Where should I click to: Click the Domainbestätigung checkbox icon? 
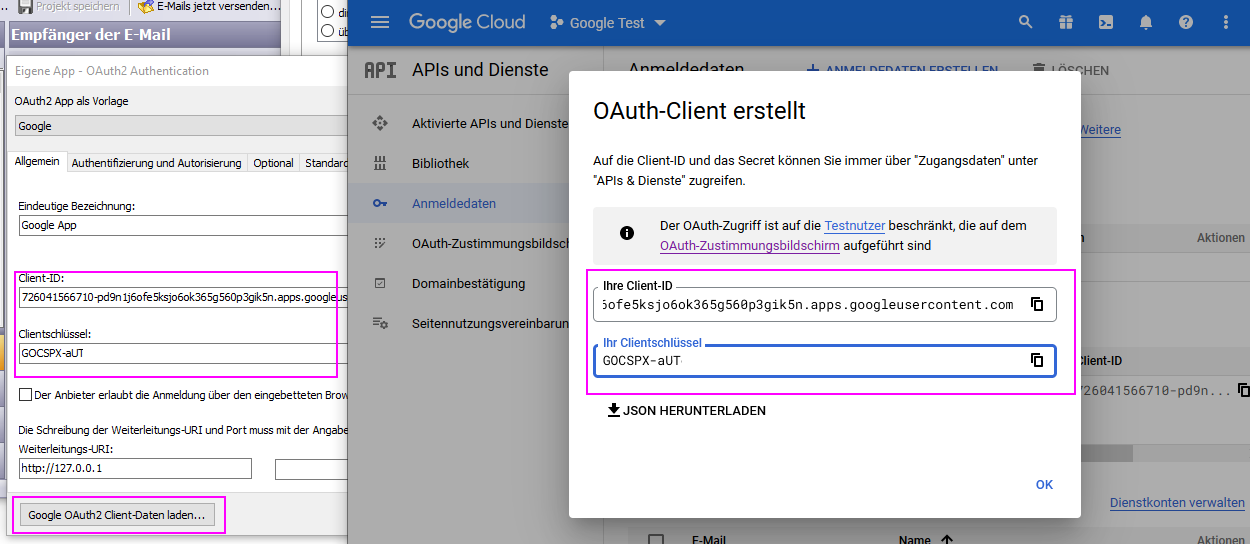click(379, 283)
